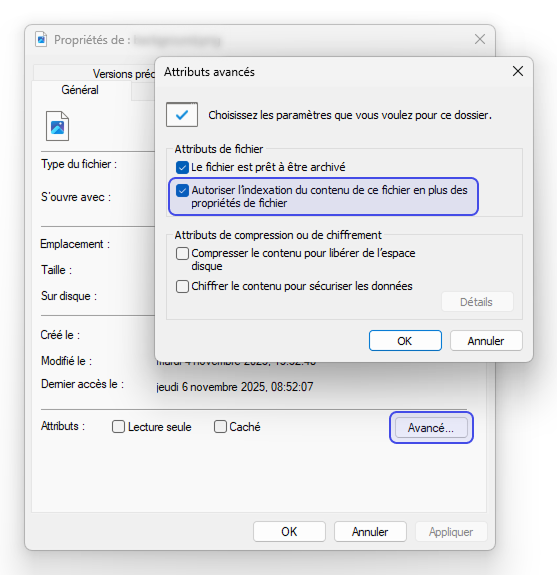Switch to Versions précédentes tab
Screen dimensions: 558x575
(x=124, y=74)
